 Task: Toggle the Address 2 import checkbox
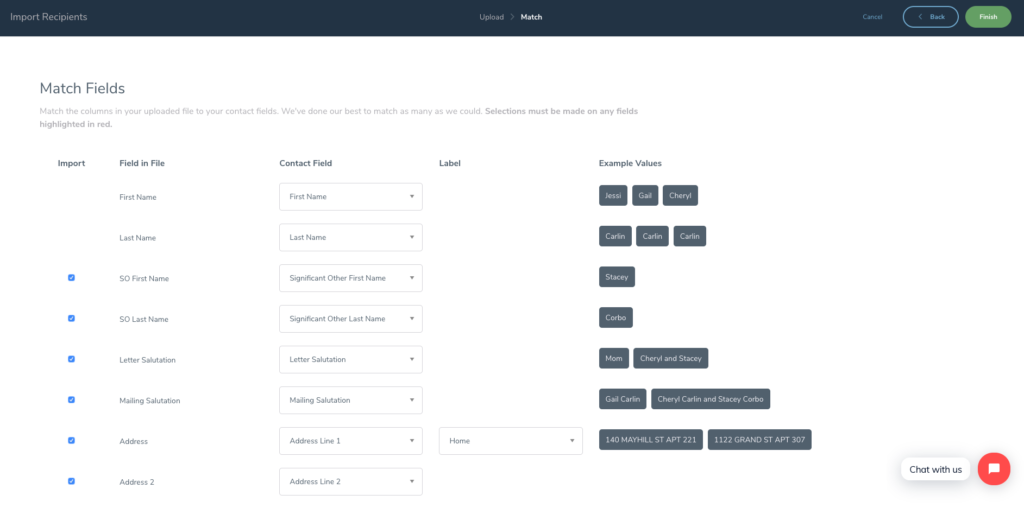tap(71, 481)
